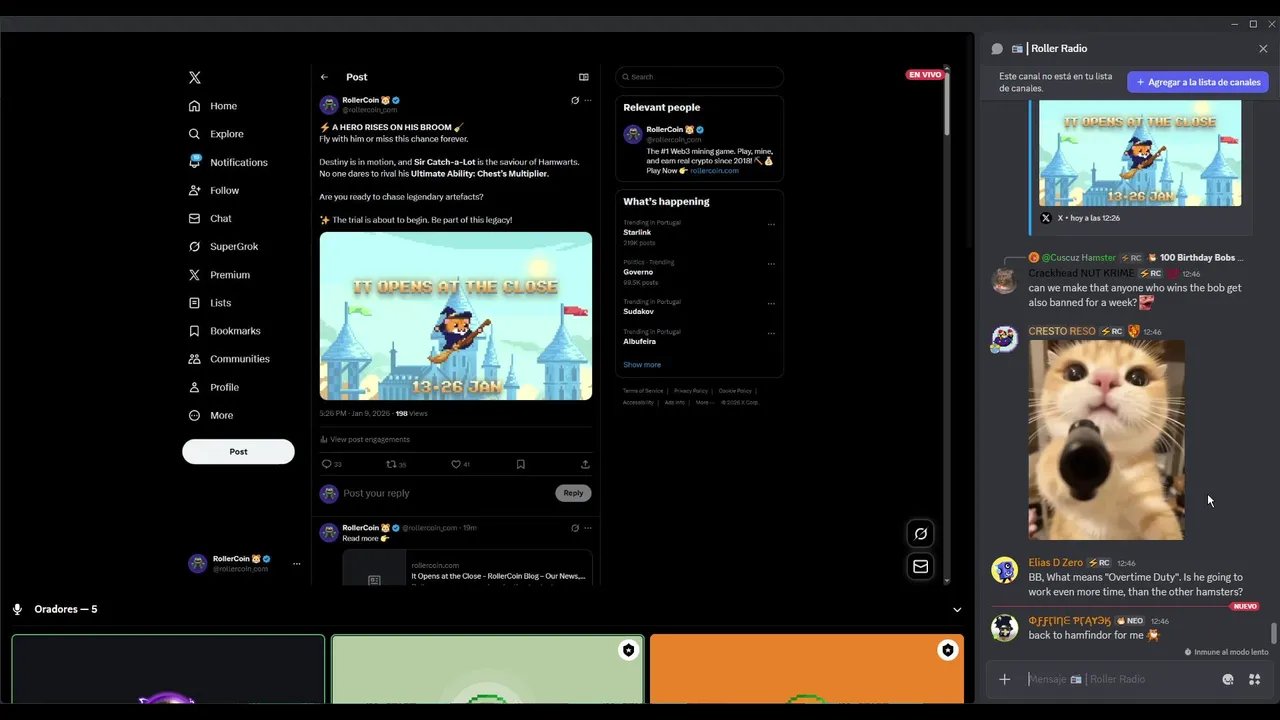Go back using the Post back arrow
This screenshot has height=720, width=1280.
(x=324, y=77)
